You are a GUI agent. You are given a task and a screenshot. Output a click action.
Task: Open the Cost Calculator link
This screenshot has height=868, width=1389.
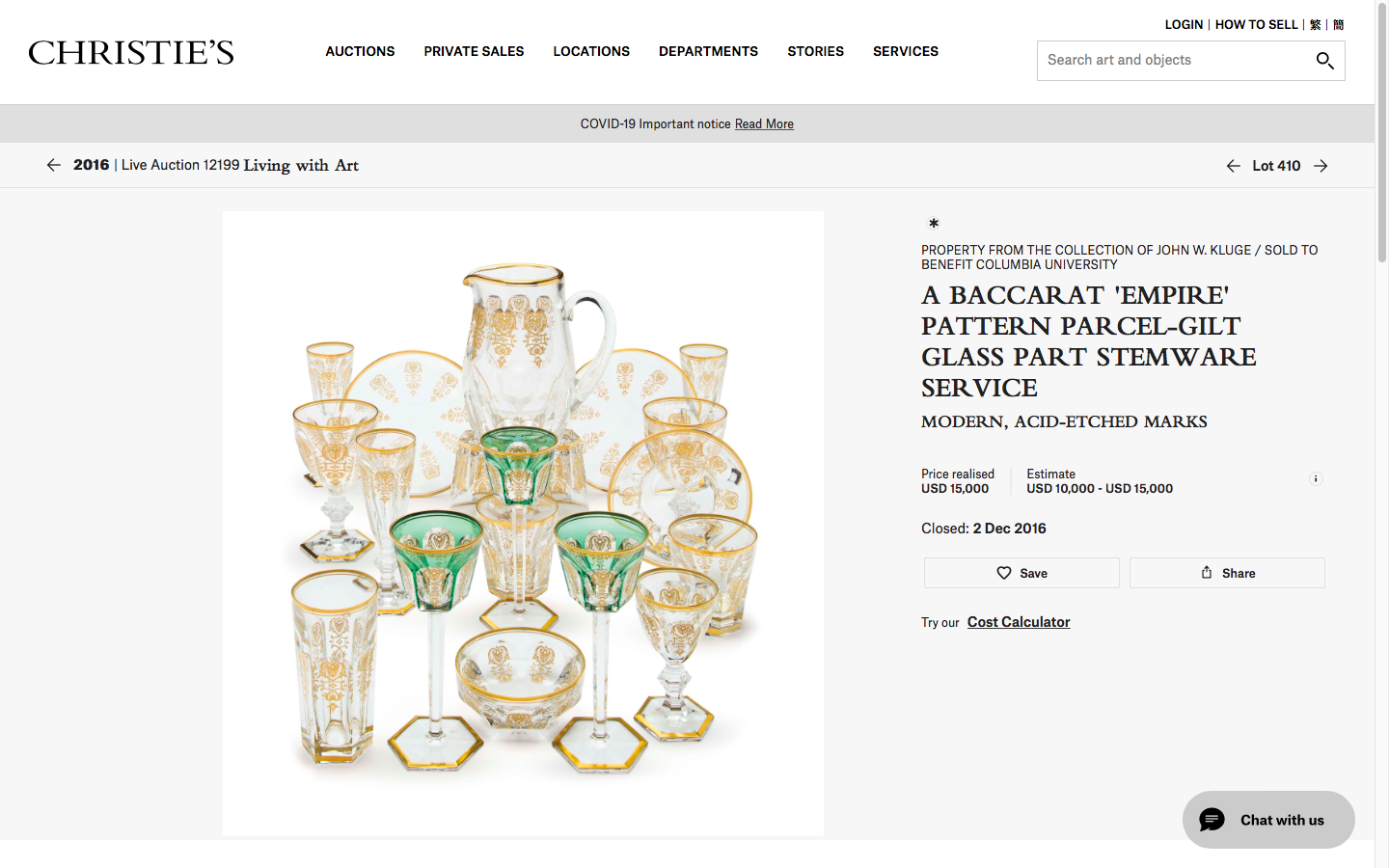(1019, 622)
